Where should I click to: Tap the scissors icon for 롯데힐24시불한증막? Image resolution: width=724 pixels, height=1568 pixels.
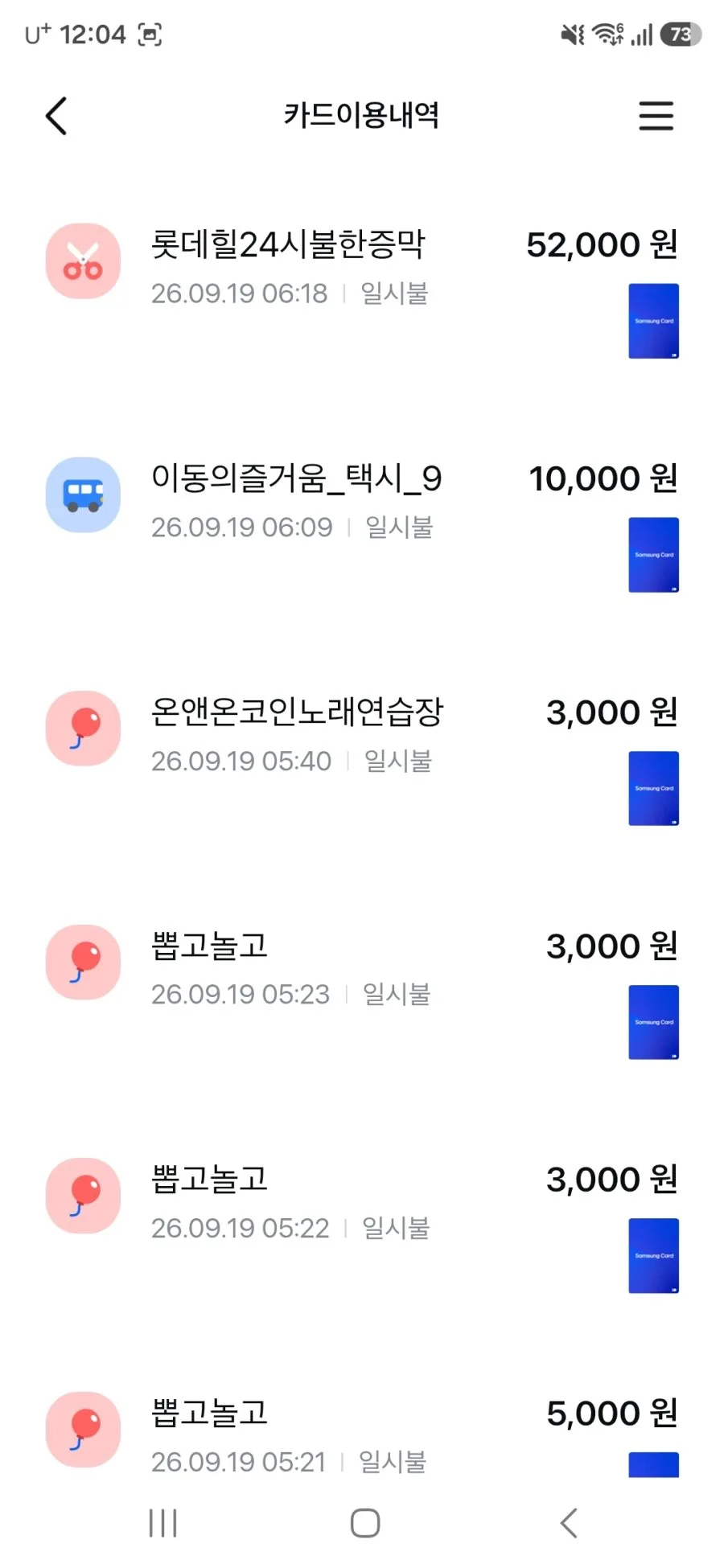pyautogui.click(x=83, y=261)
